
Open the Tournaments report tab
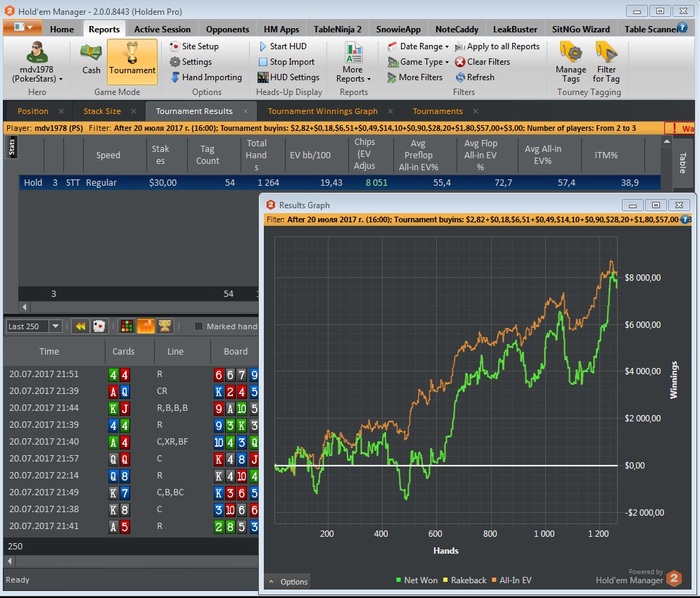(438, 111)
